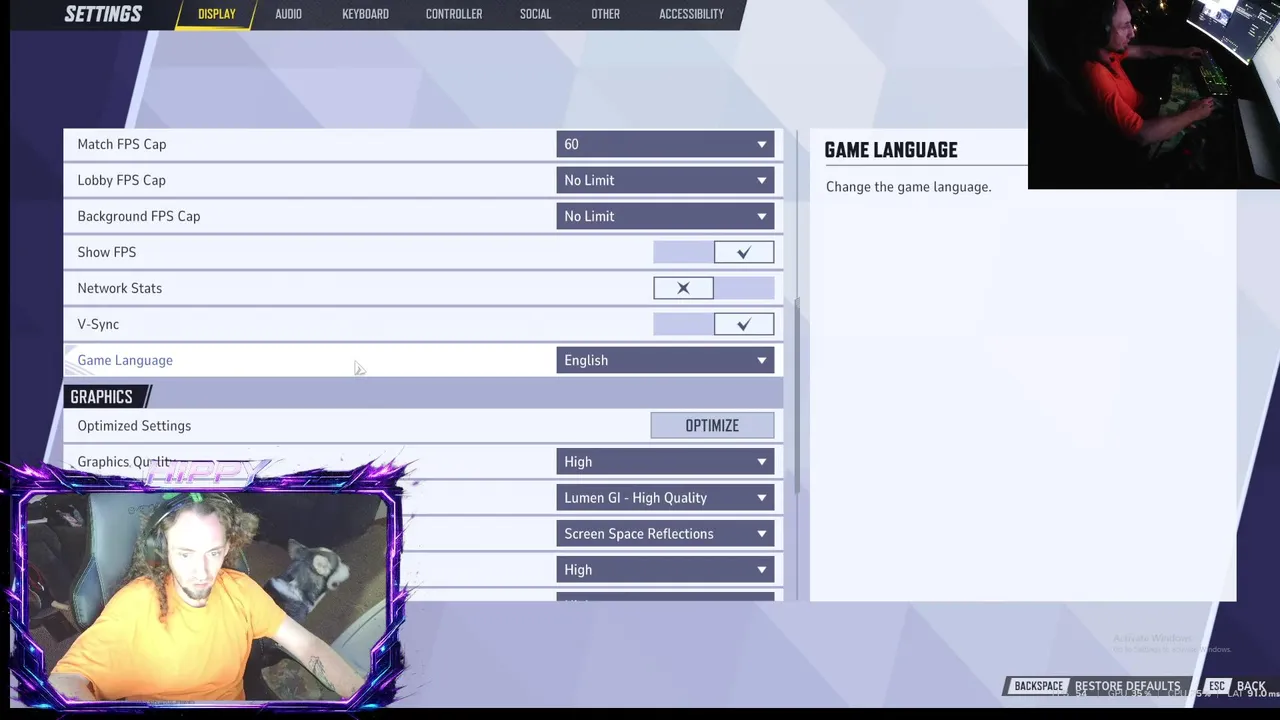
Task: Click the Optimize button
Action: click(712, 426)
